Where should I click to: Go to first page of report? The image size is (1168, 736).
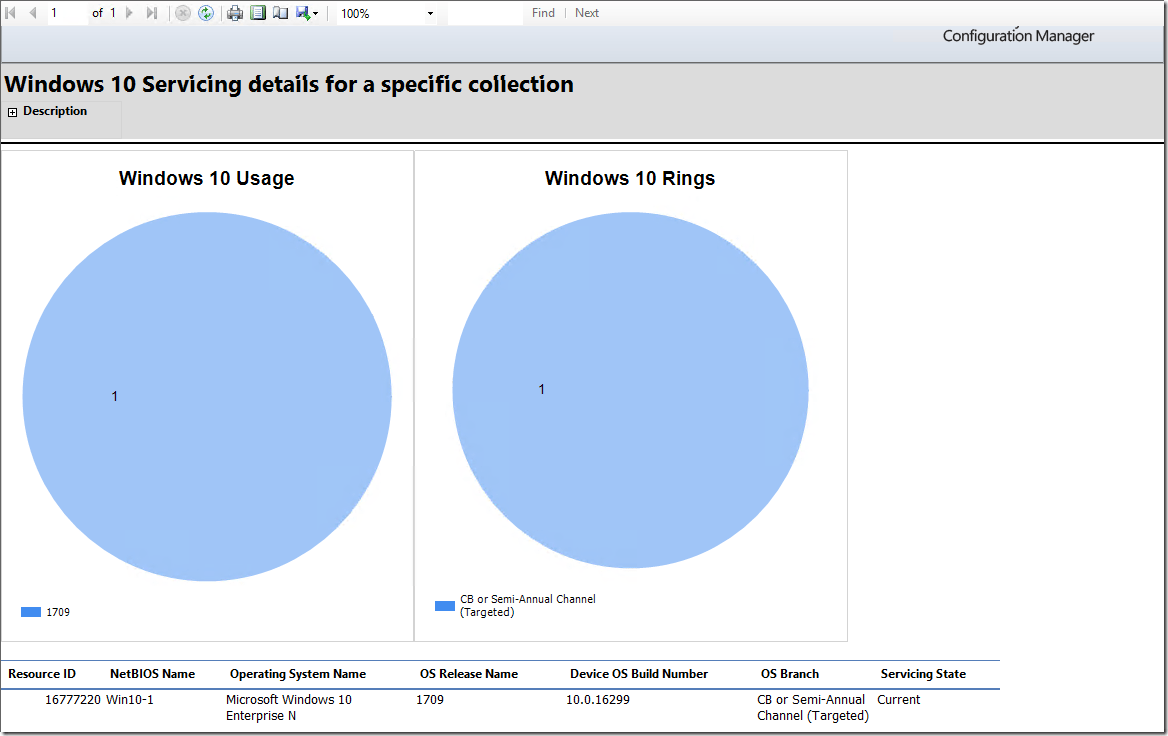tap(11, 13)
